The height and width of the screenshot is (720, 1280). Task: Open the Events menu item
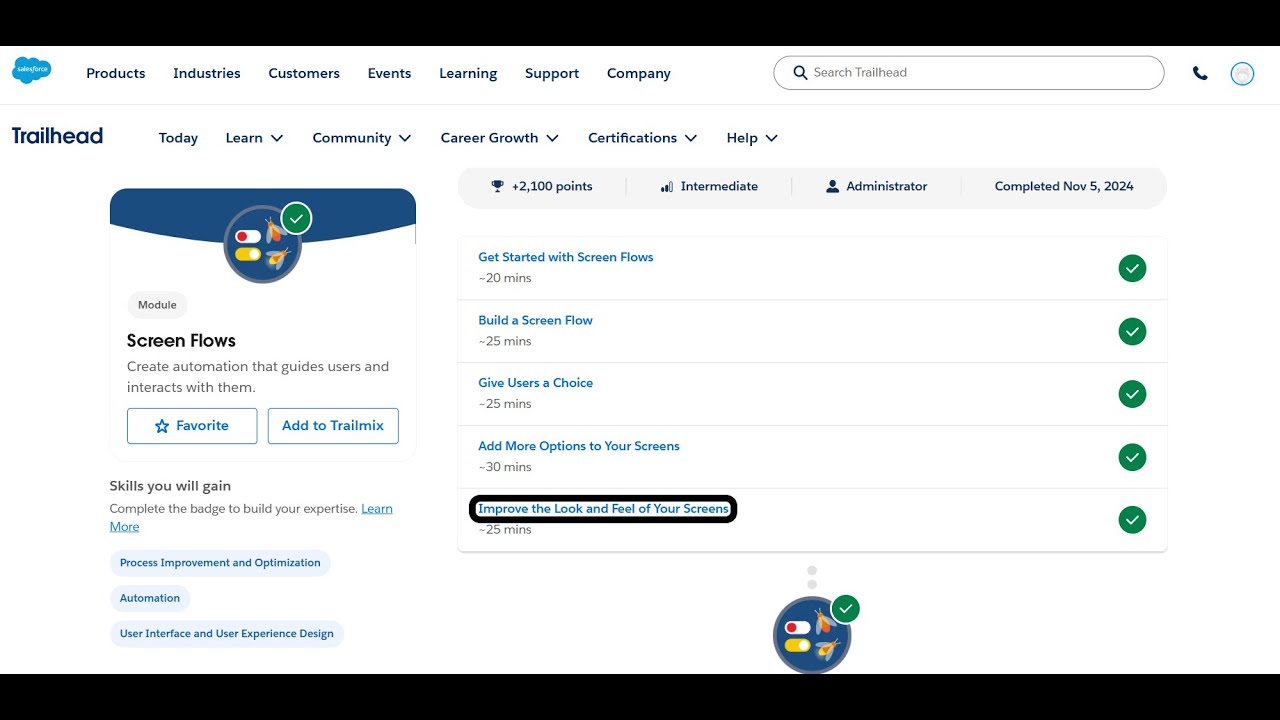(x=389, y=73)
